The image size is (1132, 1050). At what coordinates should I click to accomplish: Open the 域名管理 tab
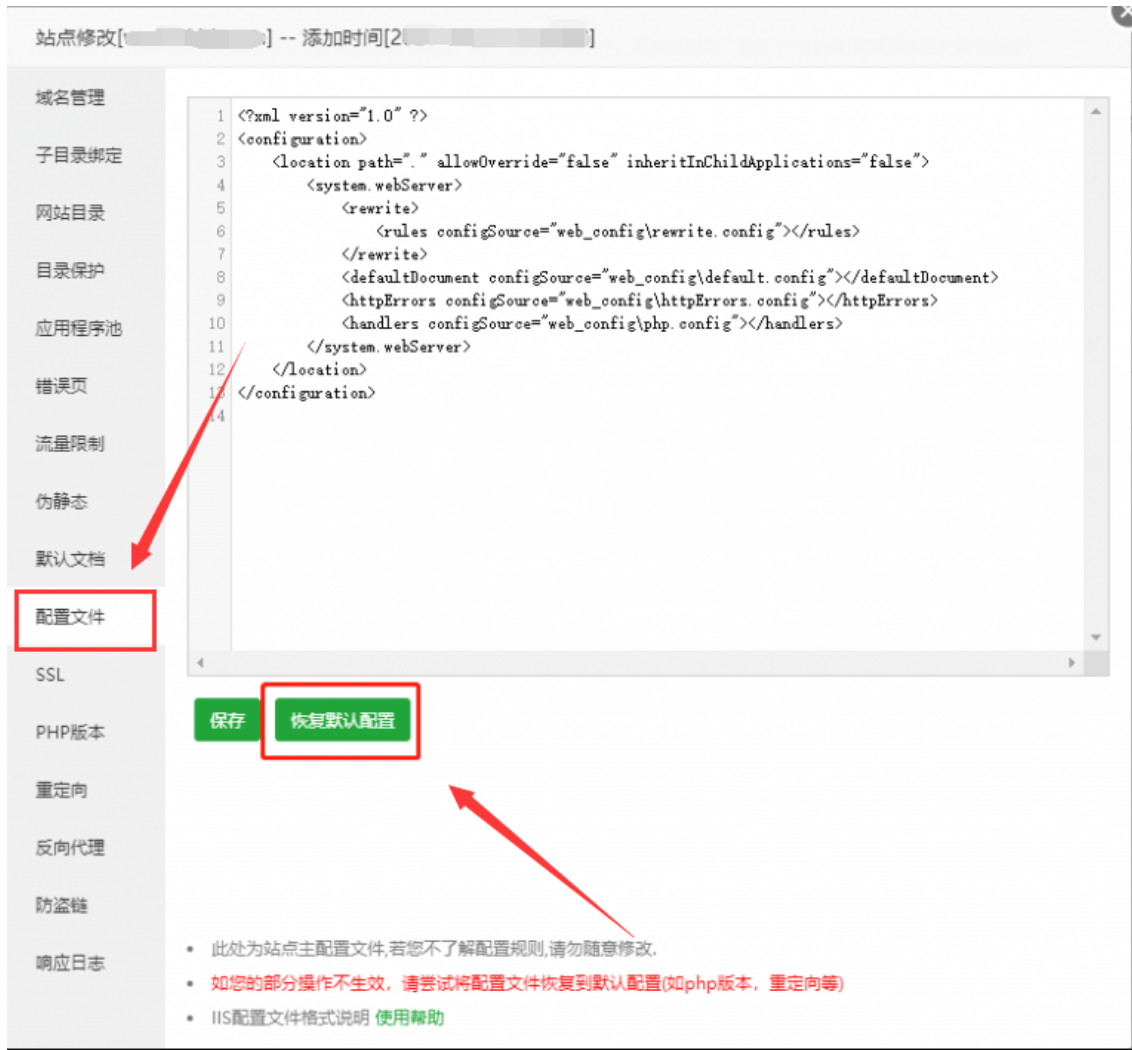[70, 98]
